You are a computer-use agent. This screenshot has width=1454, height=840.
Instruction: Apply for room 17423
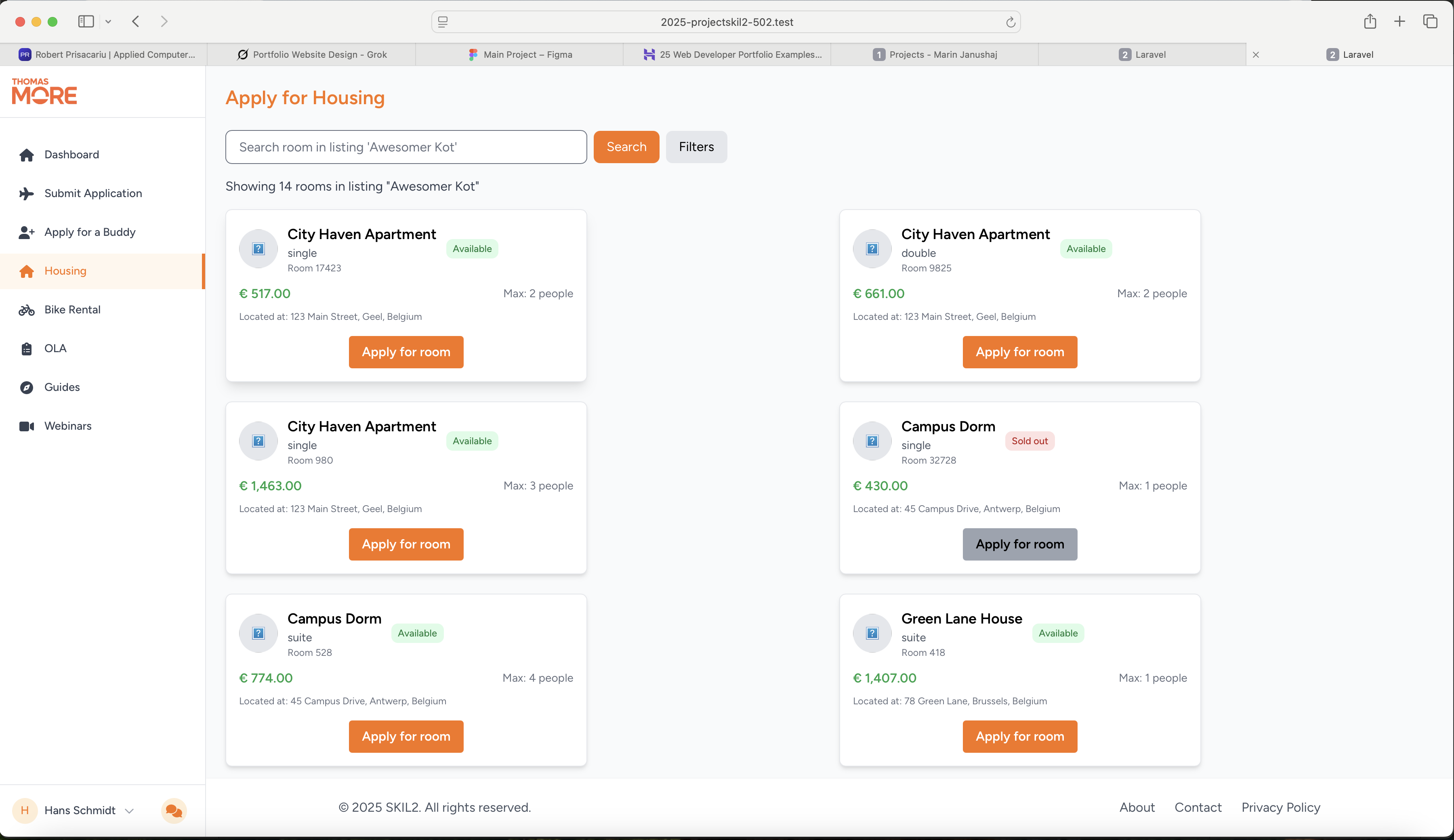click(406, 352)
